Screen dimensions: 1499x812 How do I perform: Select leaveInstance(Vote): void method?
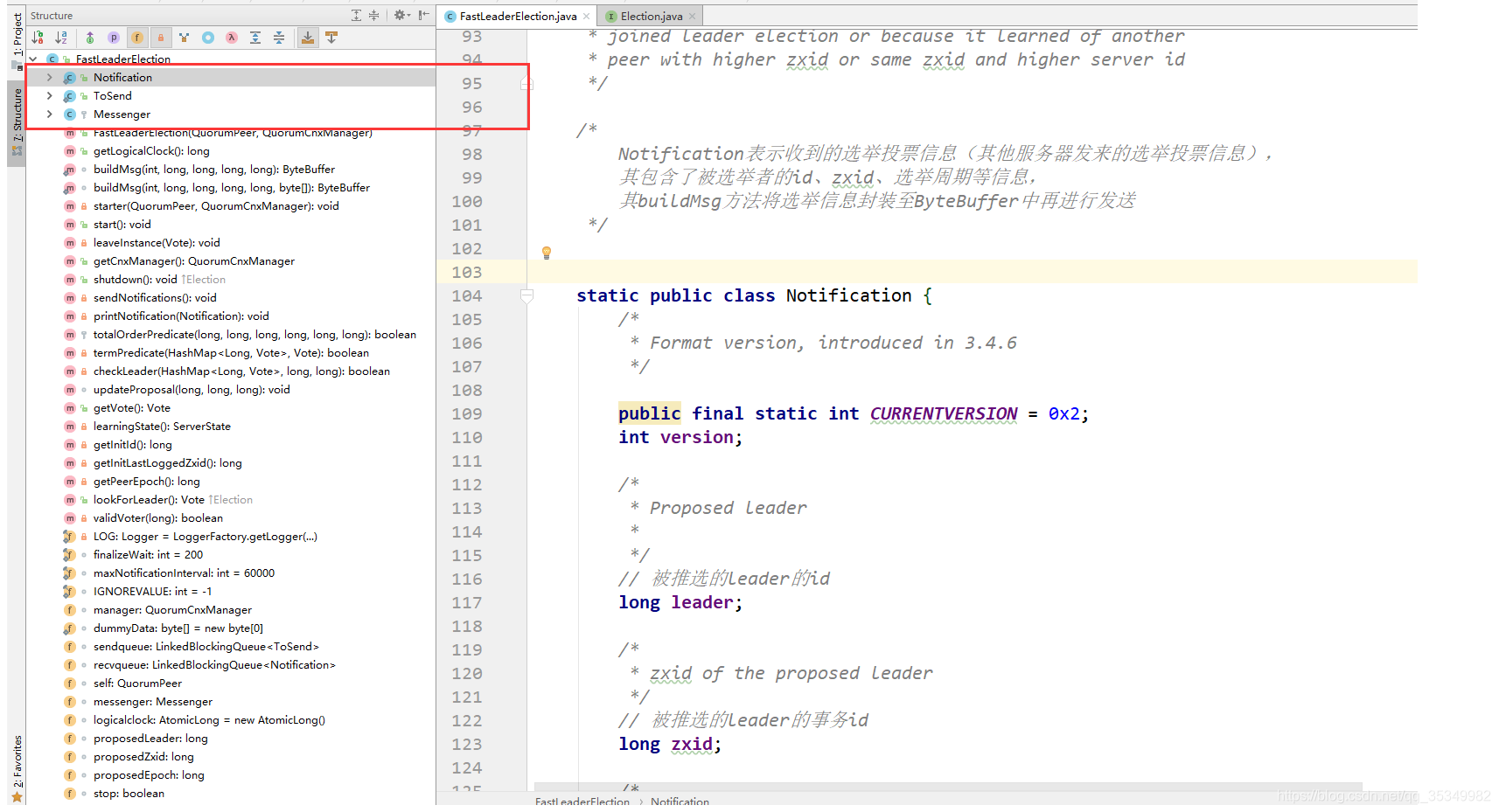pos(157,243)
